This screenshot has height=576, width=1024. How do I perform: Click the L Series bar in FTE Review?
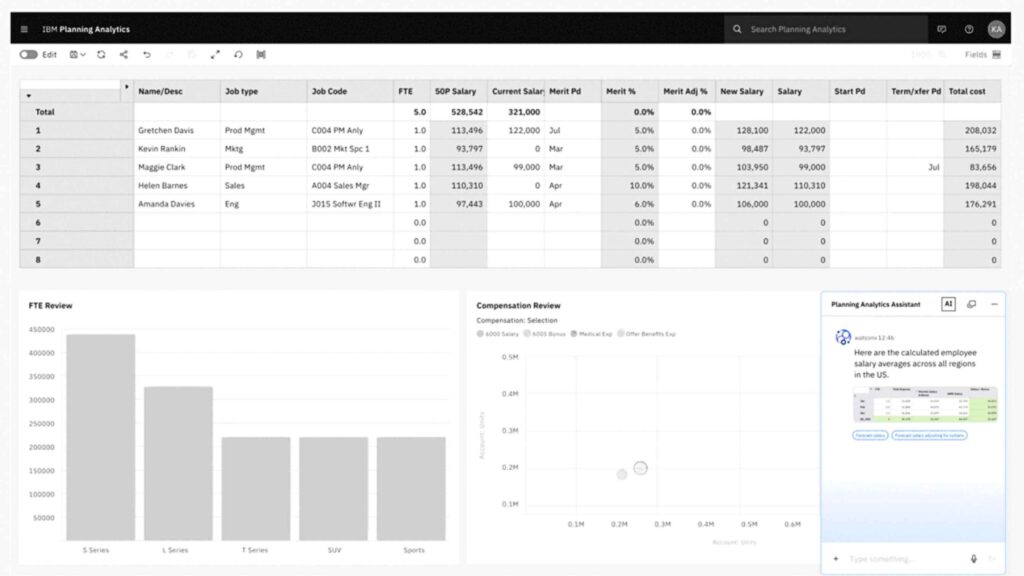[178, 464]
